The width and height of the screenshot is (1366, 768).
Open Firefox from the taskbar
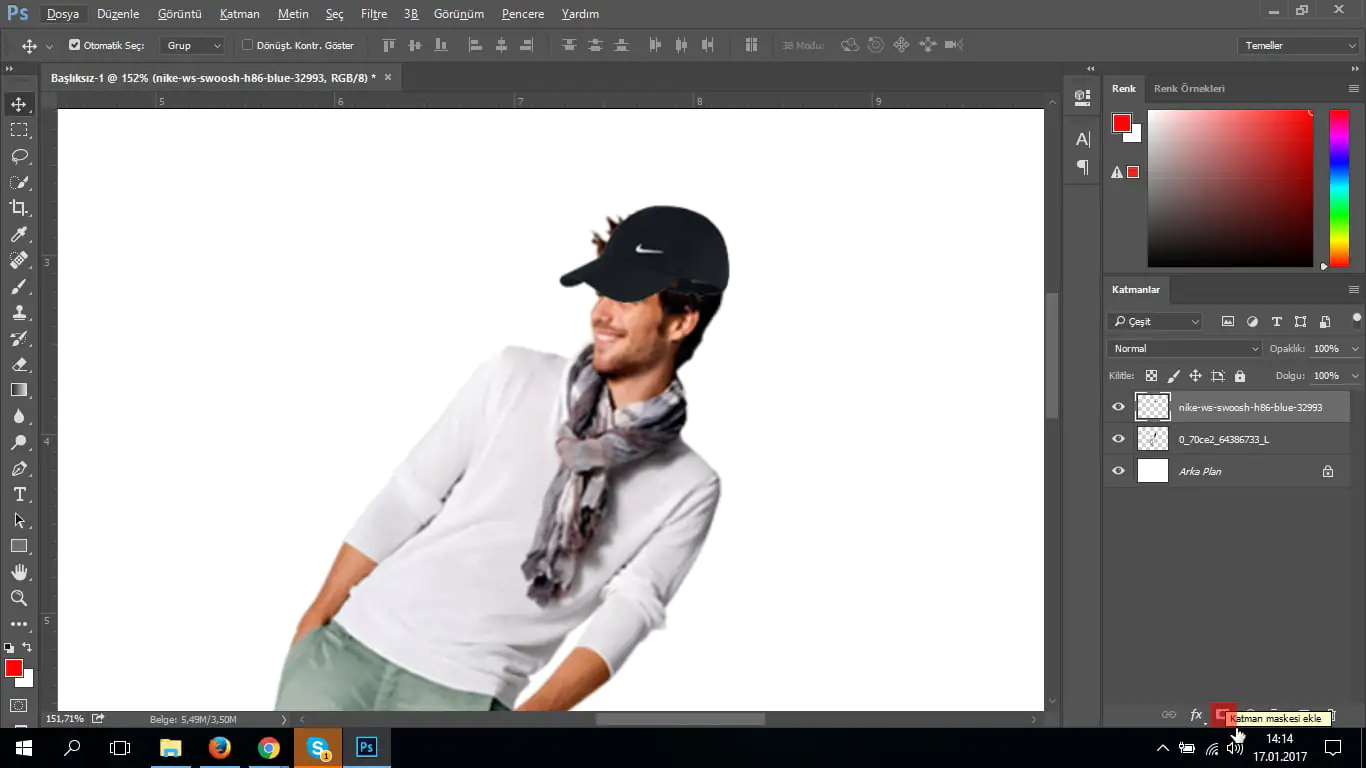[220, 747]
